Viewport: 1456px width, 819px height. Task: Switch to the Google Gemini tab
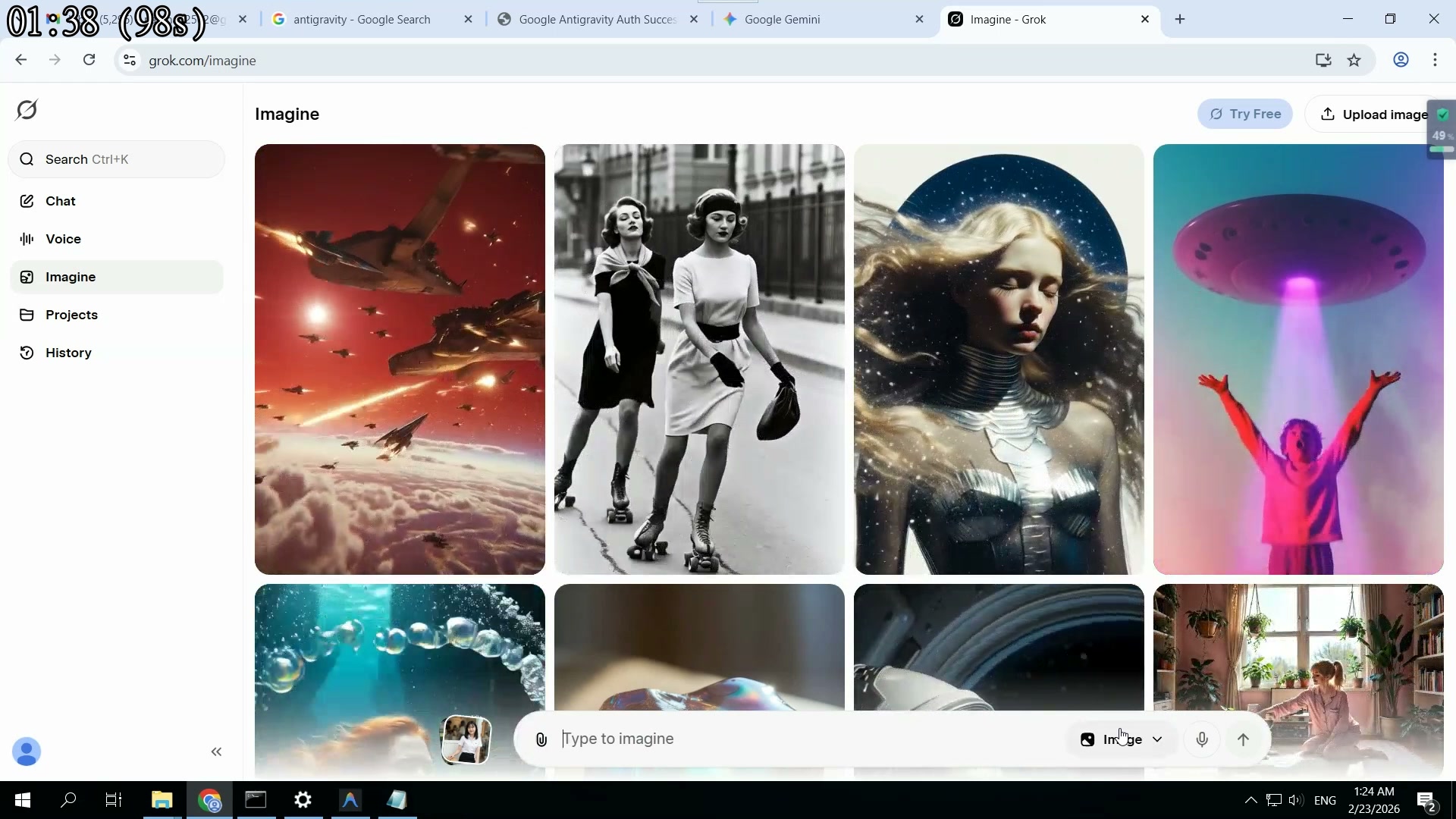[x=783, y=20]
